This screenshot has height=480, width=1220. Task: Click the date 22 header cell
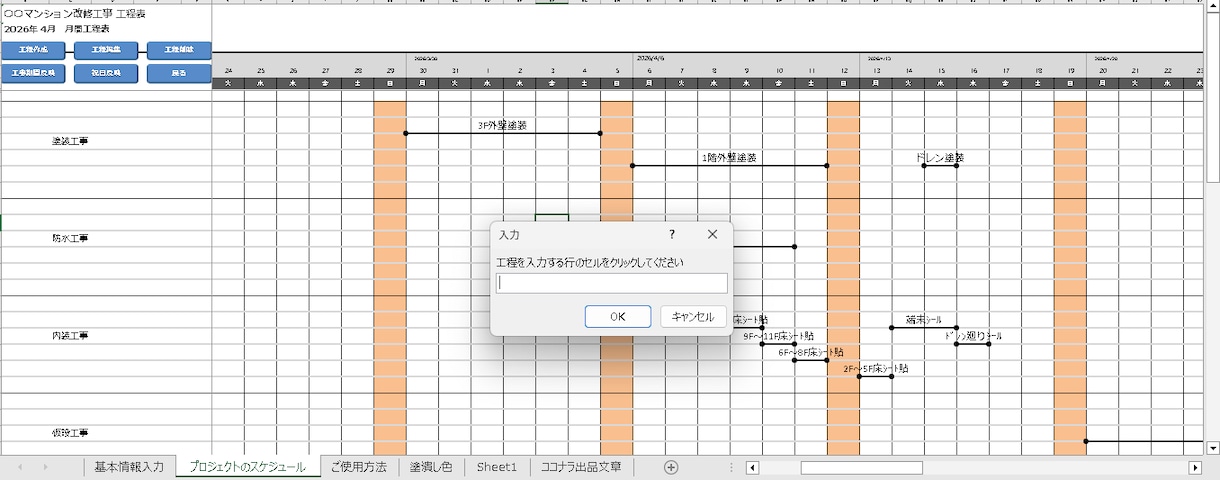pos(1168,71)
